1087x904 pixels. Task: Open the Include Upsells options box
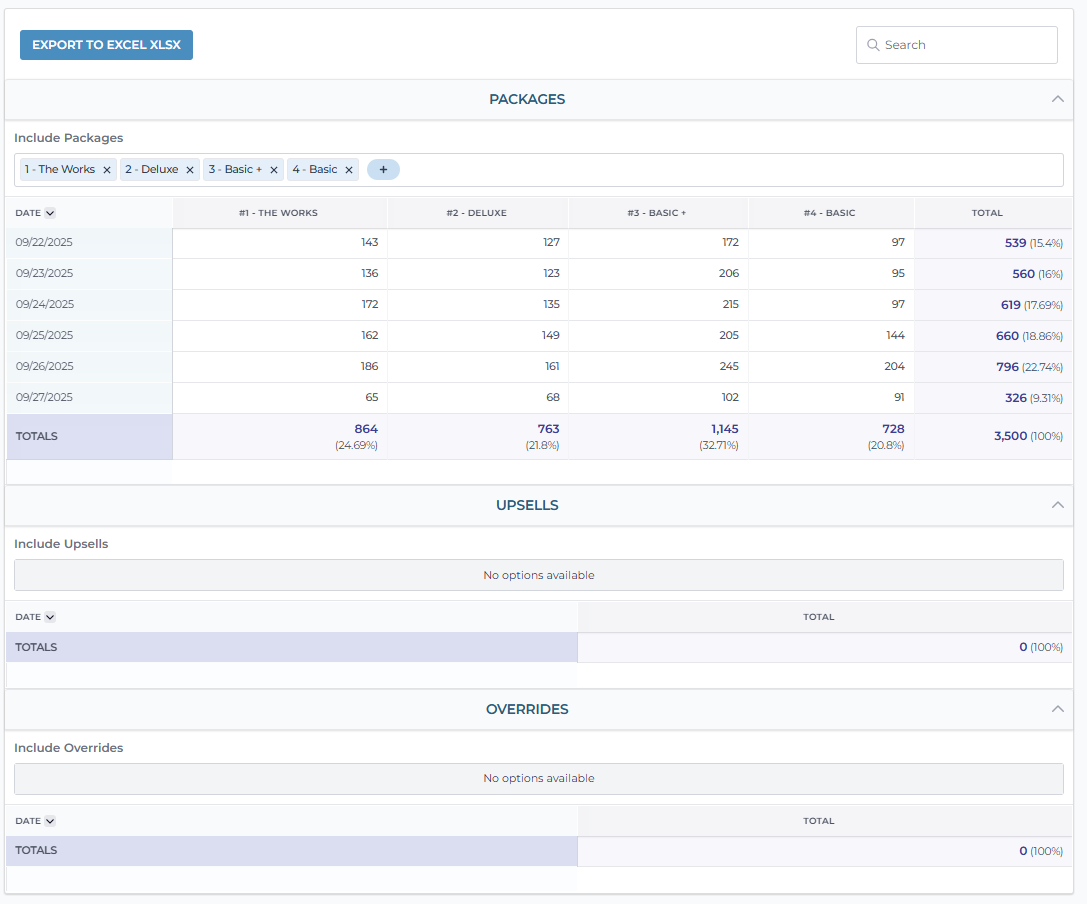click(538, 575)
